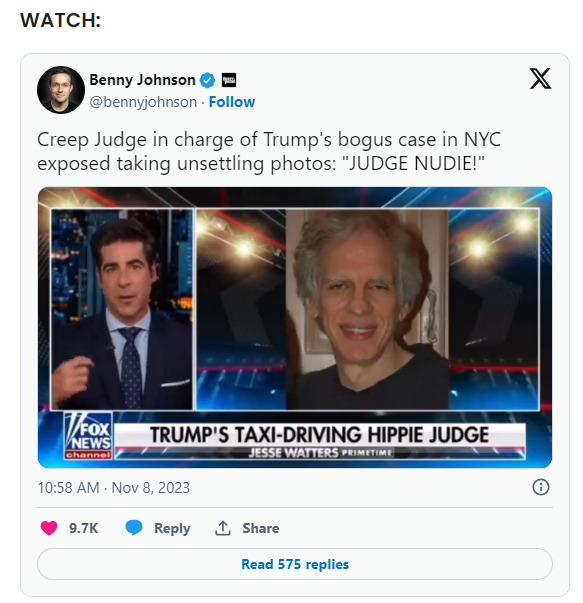The height and width of the screenshot is (603, 583).
Task: Click the 9.7K likes count
Action: (83, 528)
